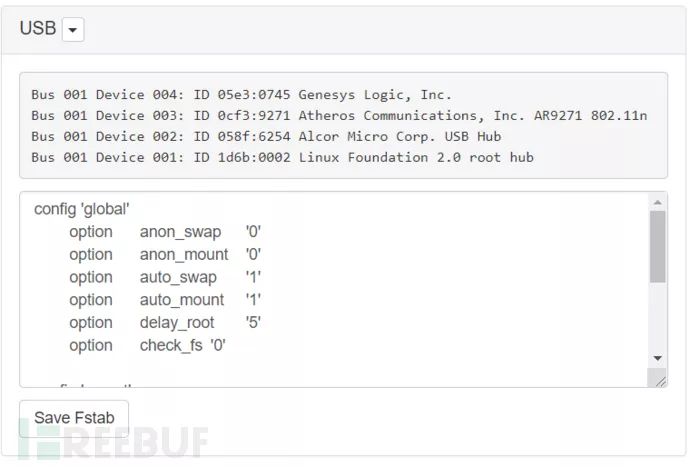Viewport: 690px width, 467px height.
Task: Click the USB panel heading text
Action: (37, 29)
